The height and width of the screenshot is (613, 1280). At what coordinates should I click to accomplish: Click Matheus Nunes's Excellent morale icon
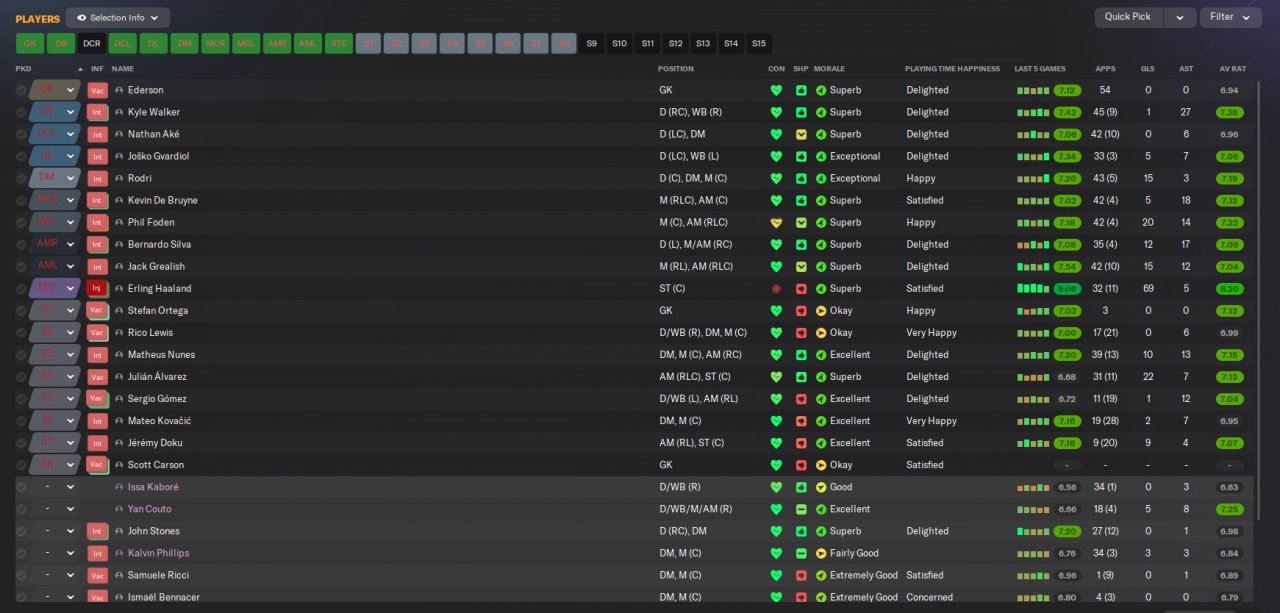tap(821, 355)
